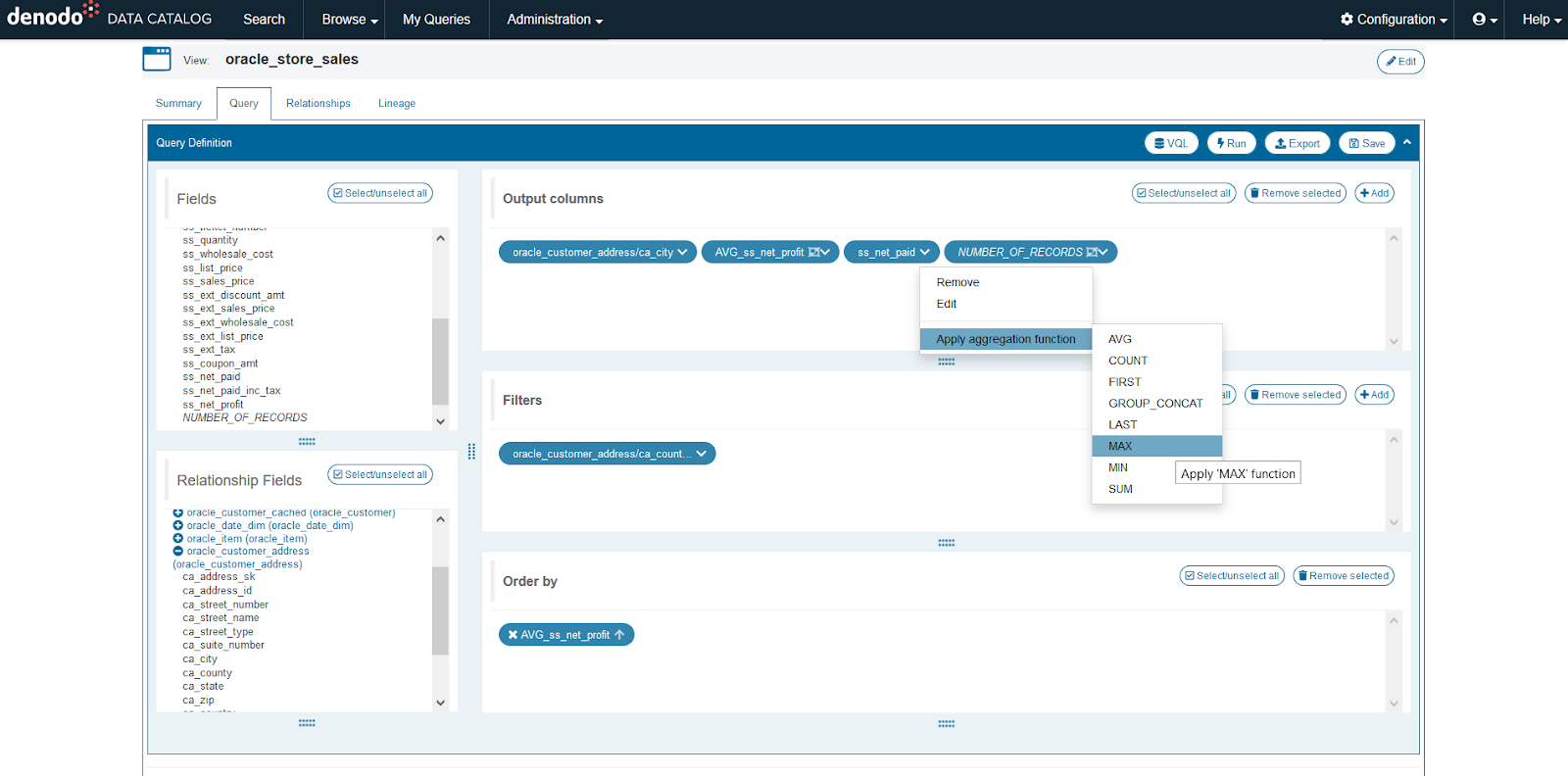Click the resize grip below Fields panel
Image resolution: width=1568 pixels, height=776 pixels.
pos(307,442)
